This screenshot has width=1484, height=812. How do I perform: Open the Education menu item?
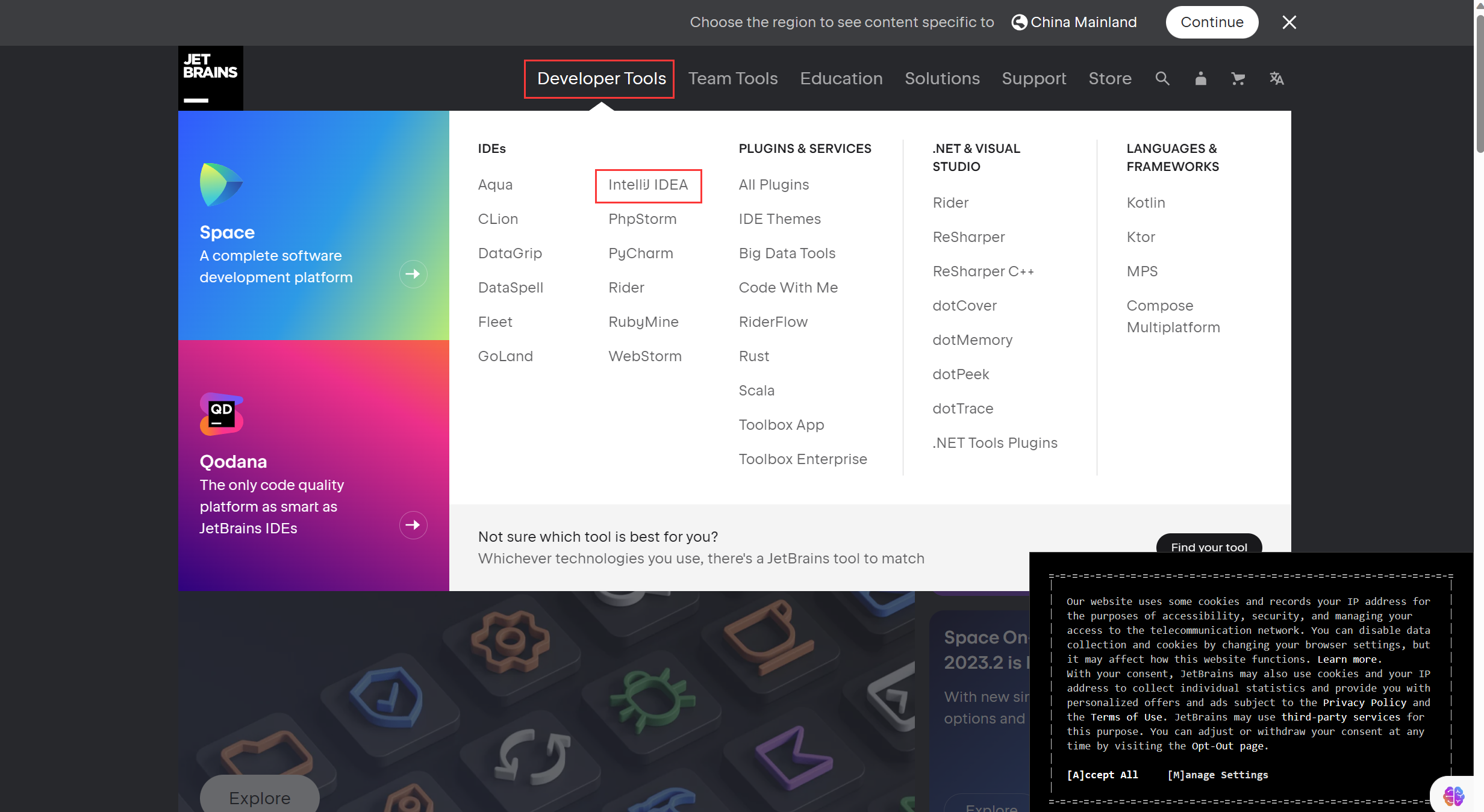click(x=841, y=78)
